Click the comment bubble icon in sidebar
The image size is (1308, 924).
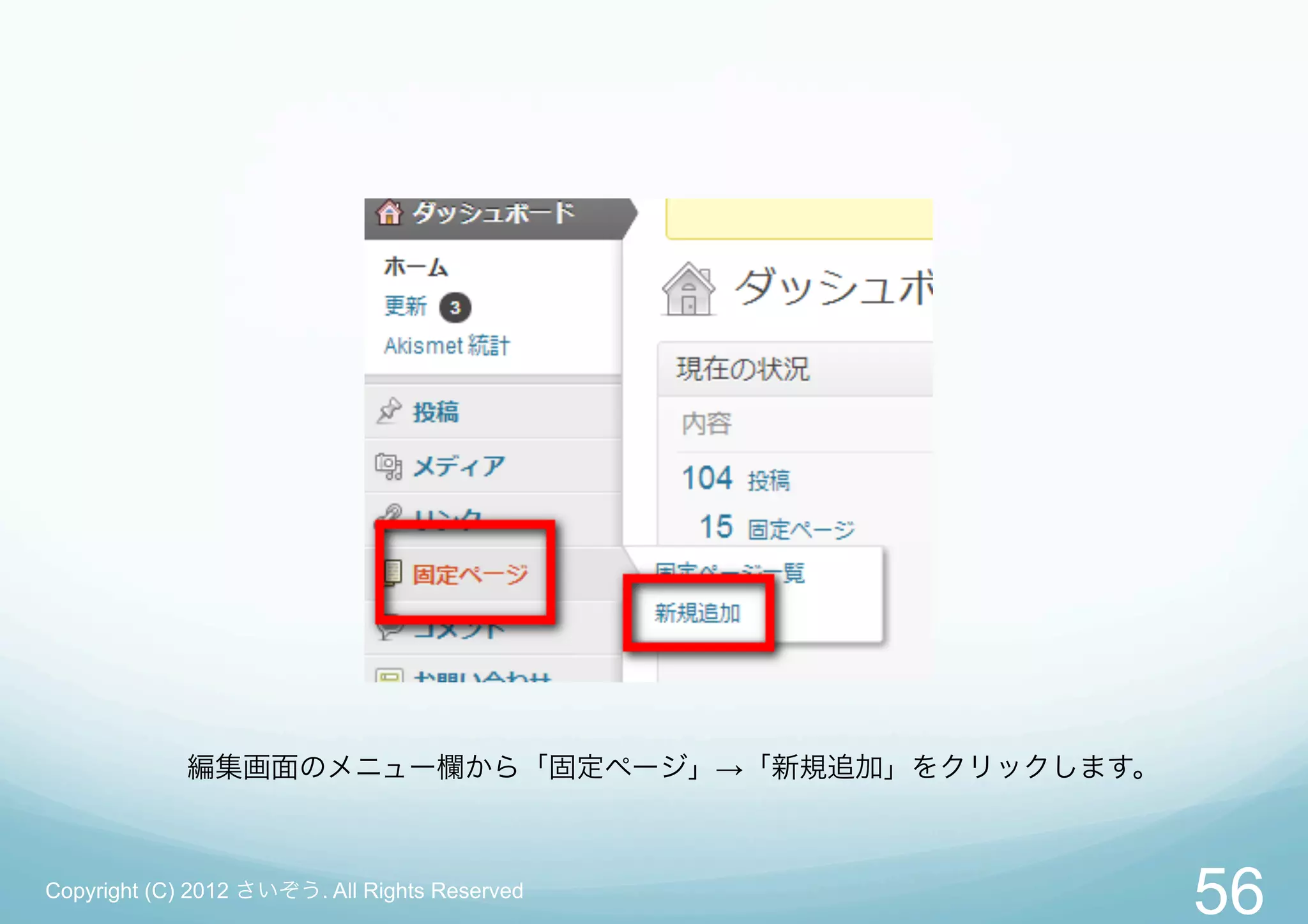(x=389, y=630)
